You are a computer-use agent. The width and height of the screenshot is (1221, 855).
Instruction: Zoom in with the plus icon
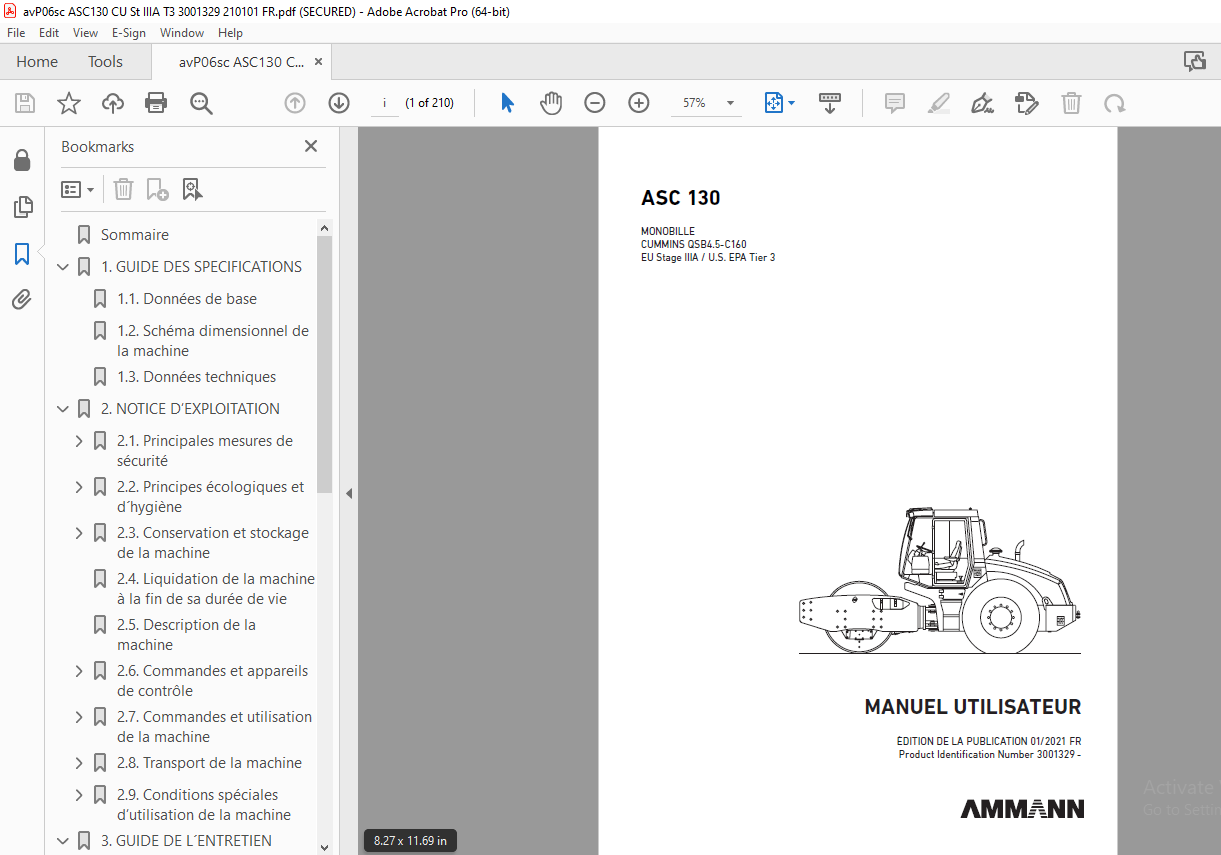tap(639, 103)
